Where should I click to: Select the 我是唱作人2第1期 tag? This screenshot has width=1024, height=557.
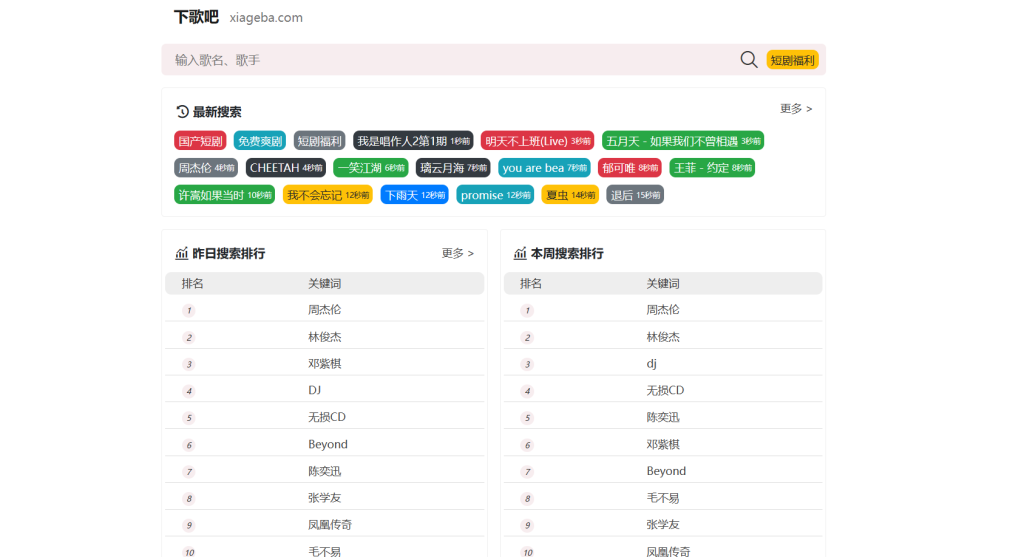413,141
